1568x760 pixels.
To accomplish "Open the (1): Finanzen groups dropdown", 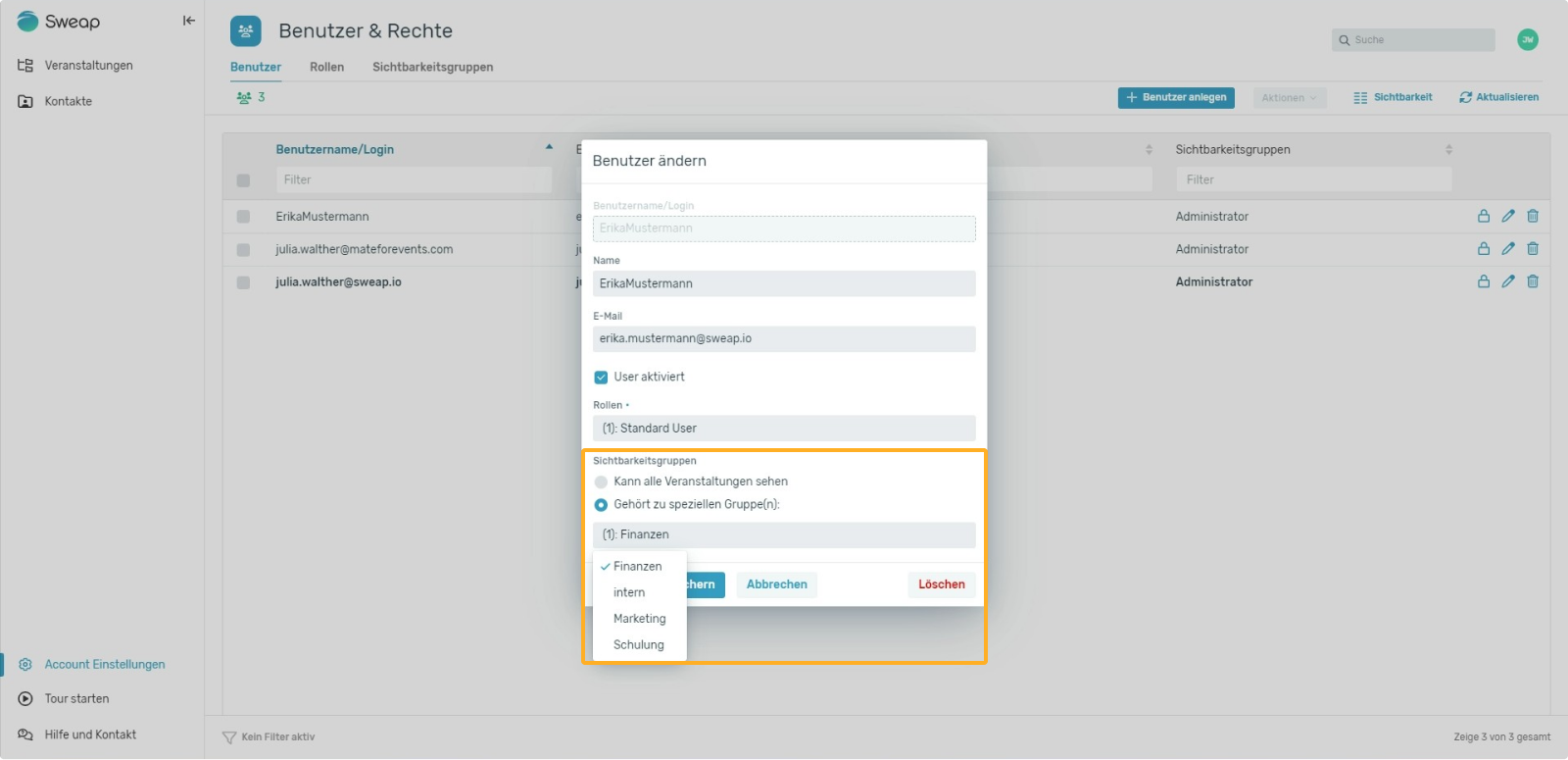I will click(784, 535).
